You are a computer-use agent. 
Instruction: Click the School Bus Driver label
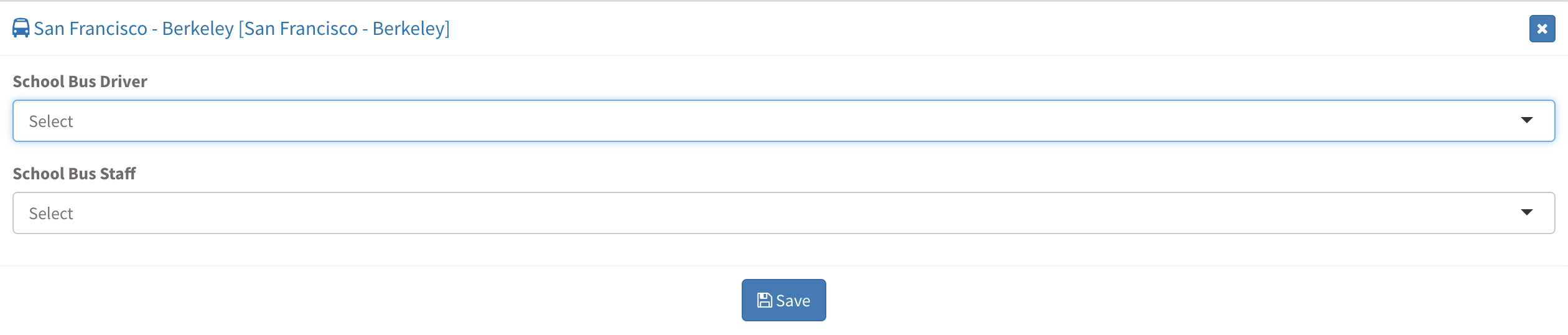[80, 82]
